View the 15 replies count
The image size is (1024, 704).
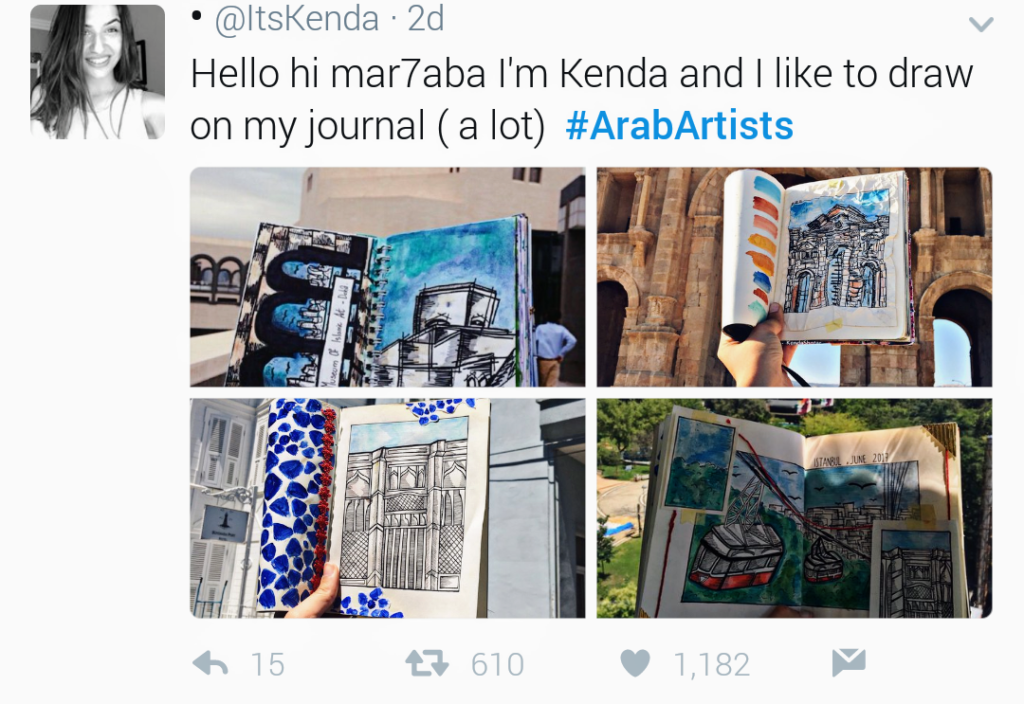coord(267,664)
